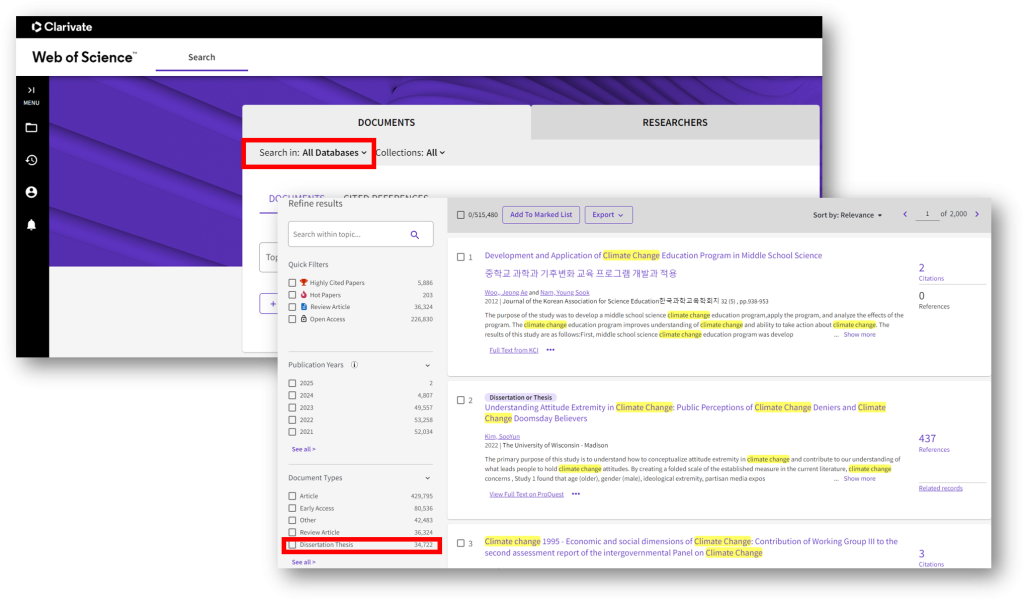The image size is (1024, 601).
Task: Check publication year 2022
Action: coord(293,420)
